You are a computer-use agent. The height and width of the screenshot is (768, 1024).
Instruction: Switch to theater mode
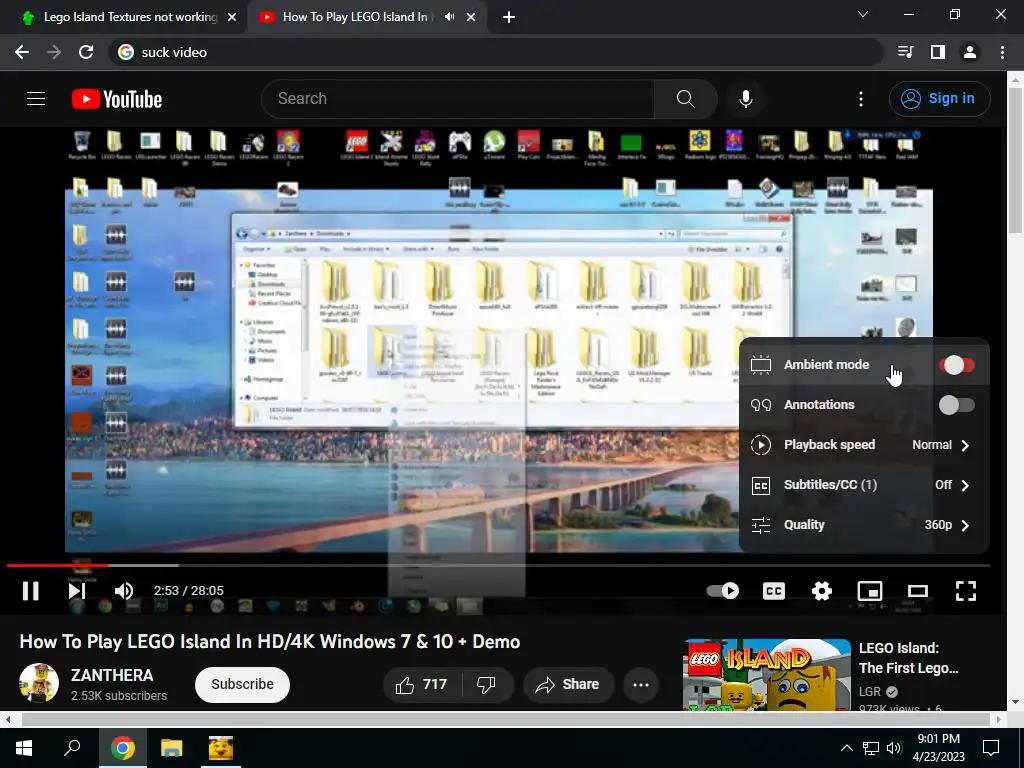tap(918, 591)
